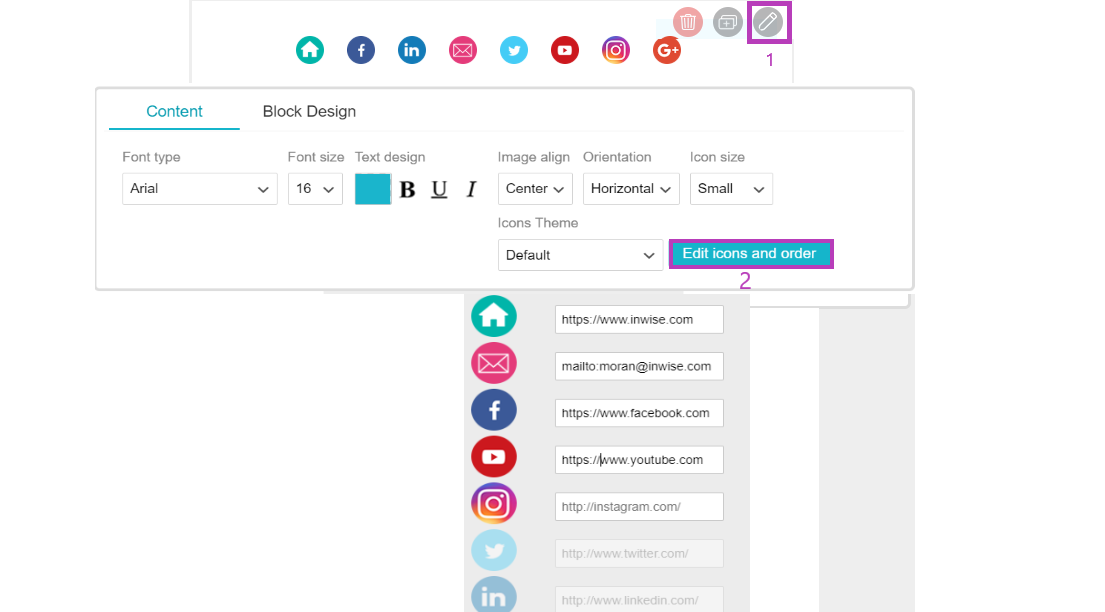Select the LinkedIn social icon
1105x612 pixels.
[x=411, y=50]
